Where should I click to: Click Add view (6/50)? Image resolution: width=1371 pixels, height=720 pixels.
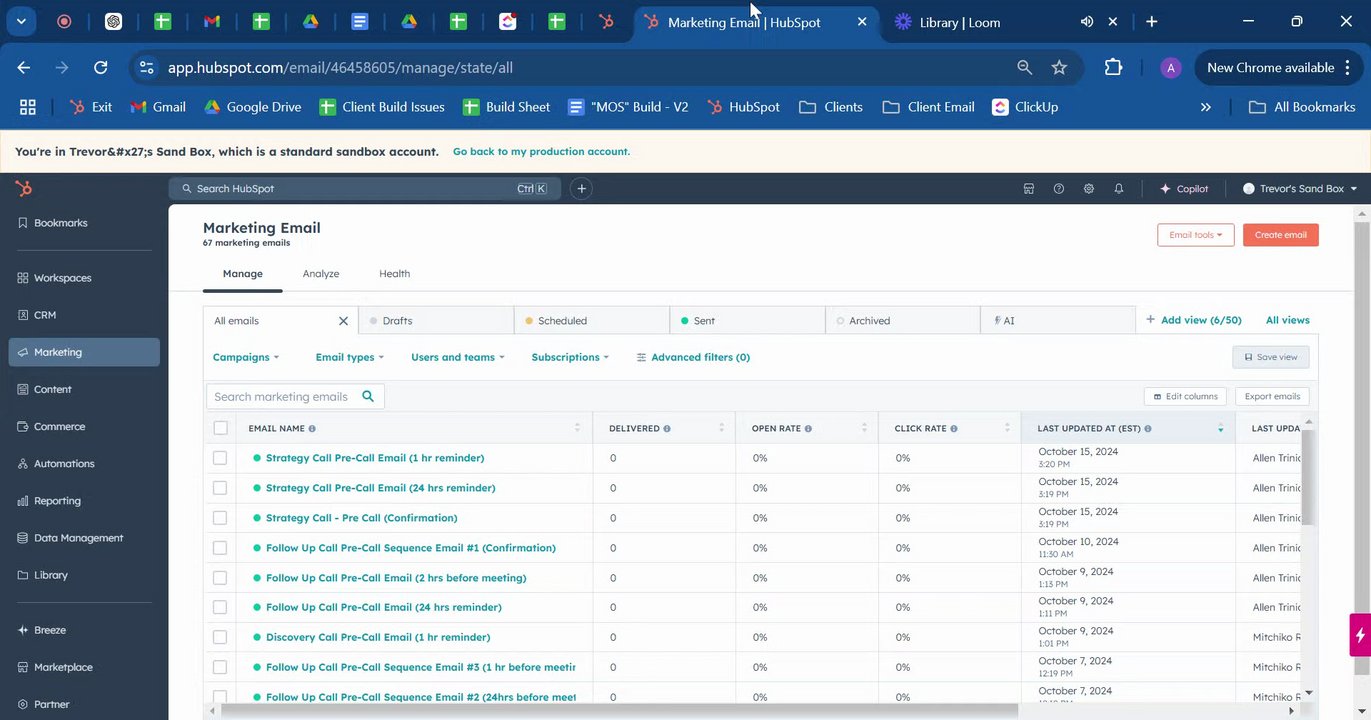(1193, 320)
